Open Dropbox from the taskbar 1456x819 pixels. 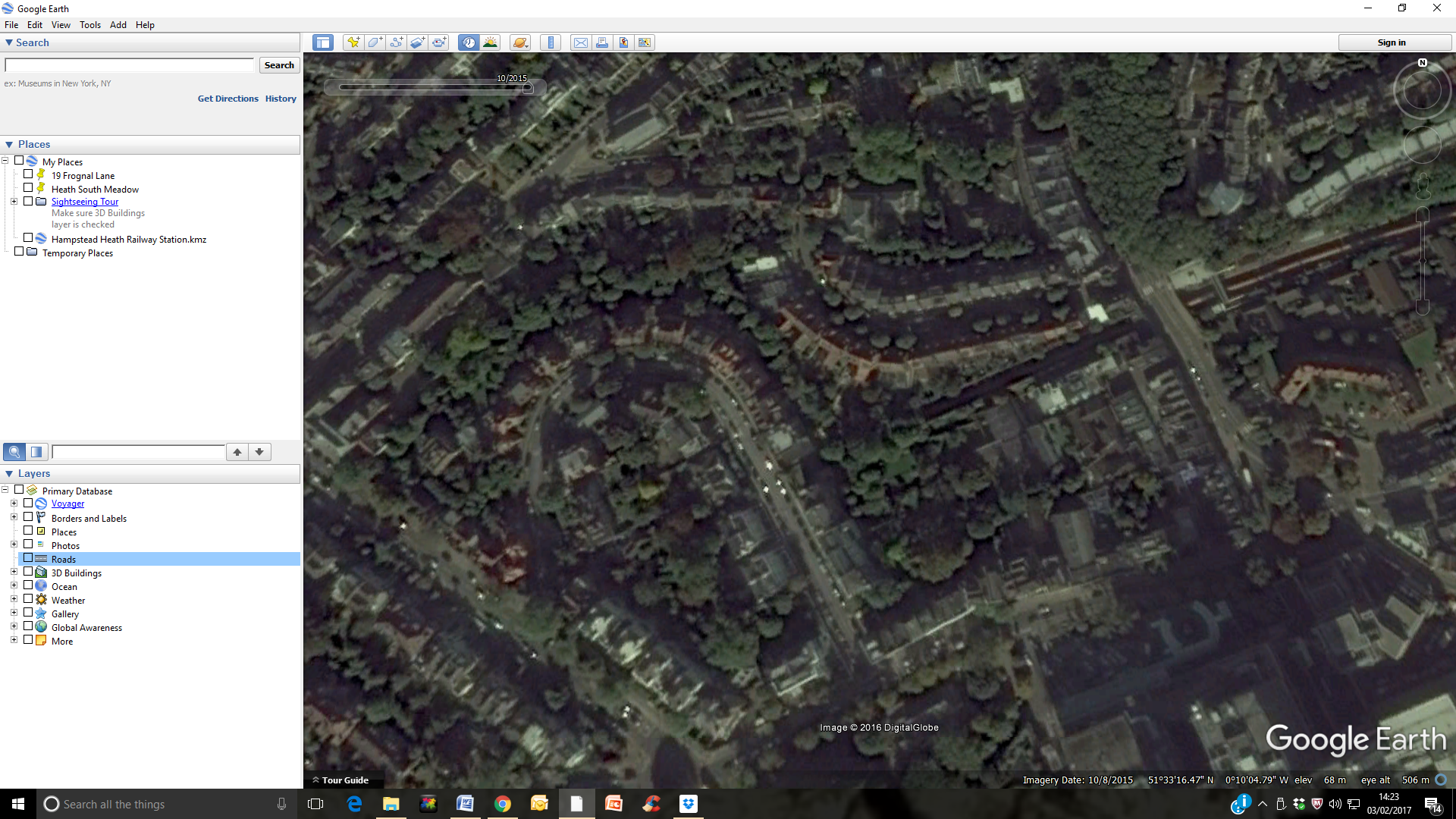pyautogui.click(x=689, y=804)
